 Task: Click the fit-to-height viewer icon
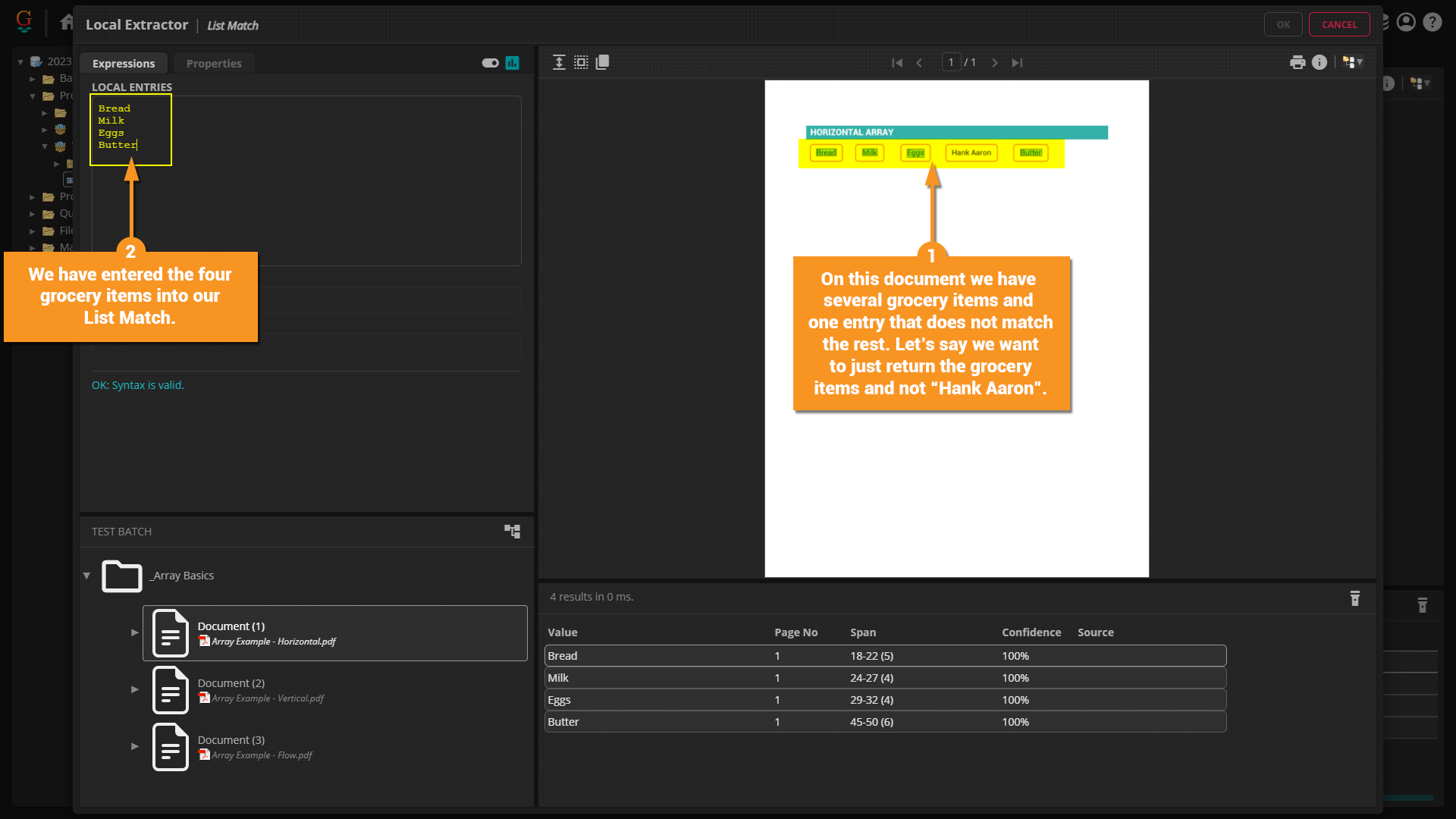pyautogui.click(x=559, y=62)
